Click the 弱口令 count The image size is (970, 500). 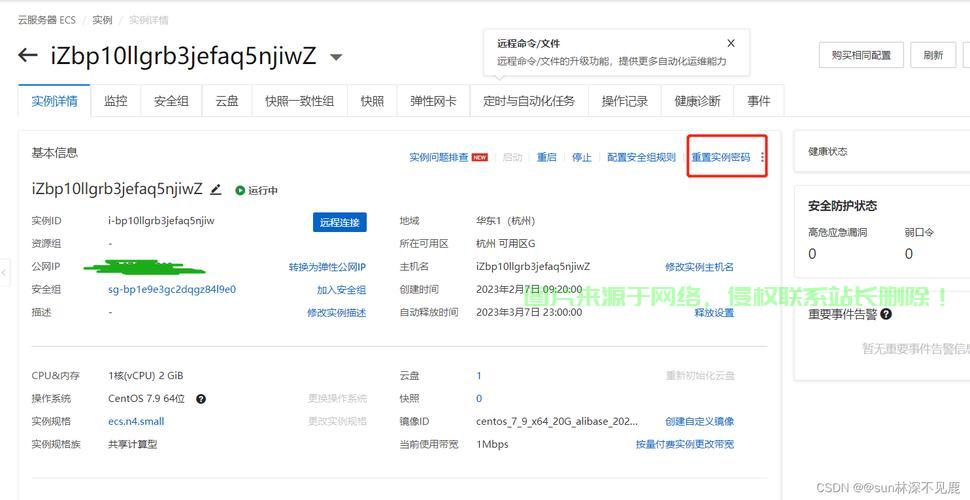tap(909, 254)
